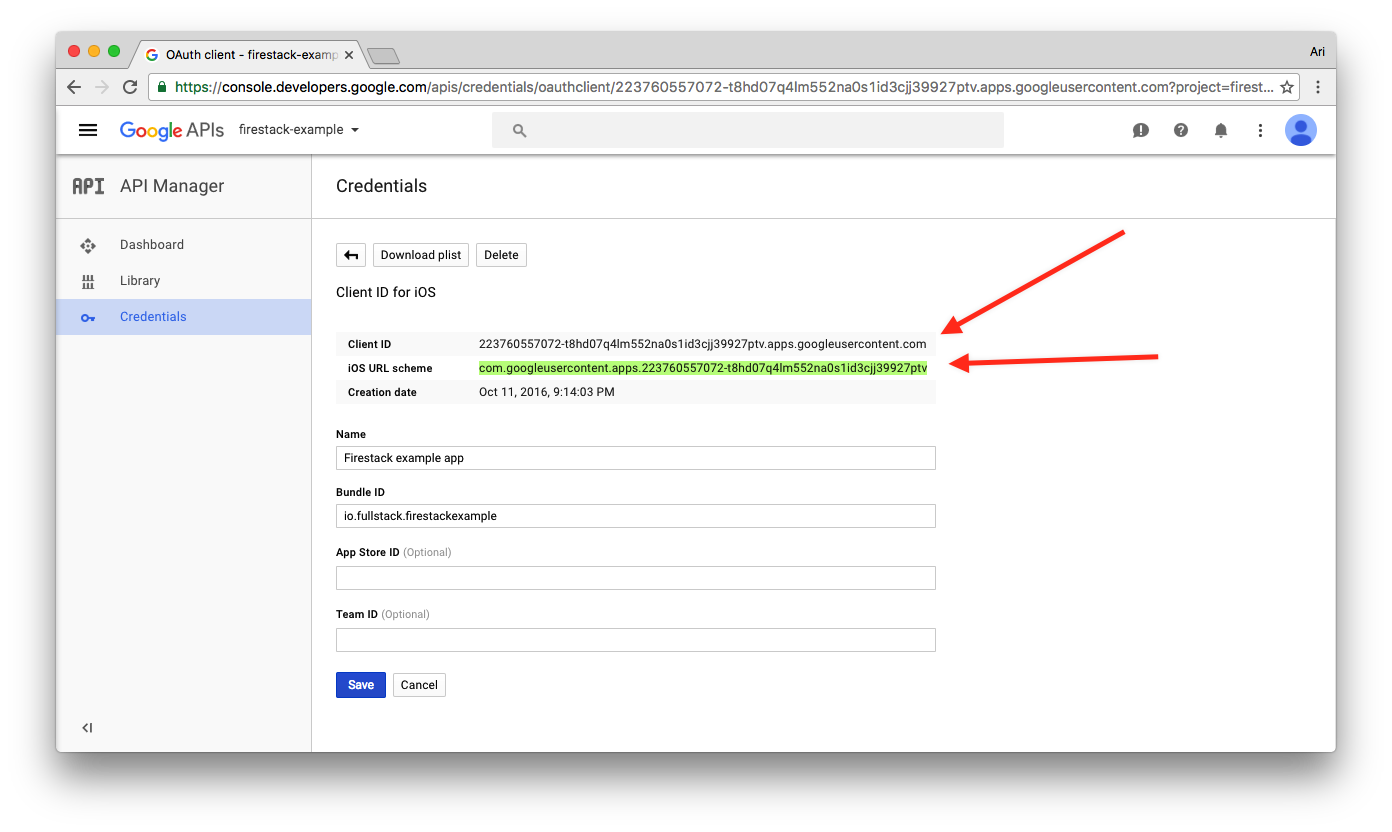This screenshot has height=832, width=1392.
Task: Click the Name field with Firestack example app
Action: click(636, 458)
